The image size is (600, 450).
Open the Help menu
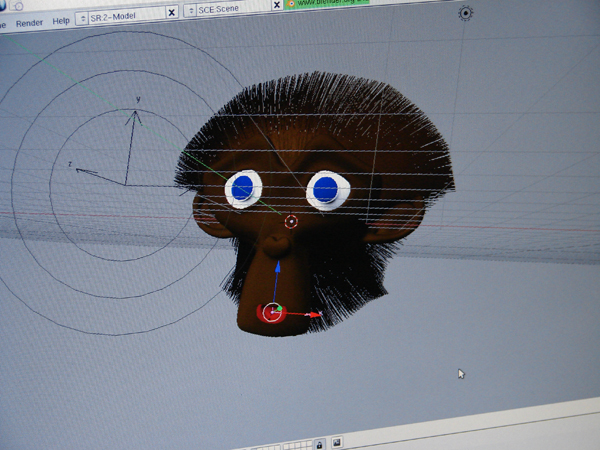[x=61, y=20]
